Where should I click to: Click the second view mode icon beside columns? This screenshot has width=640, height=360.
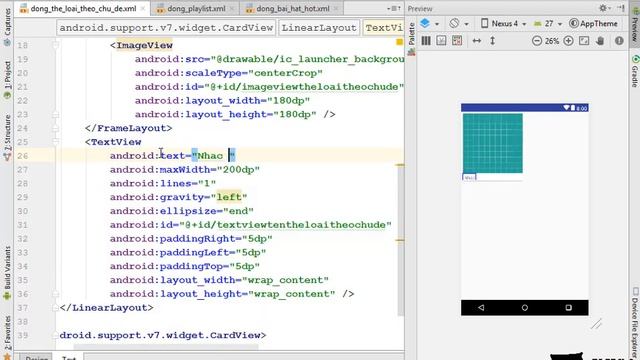441,41
